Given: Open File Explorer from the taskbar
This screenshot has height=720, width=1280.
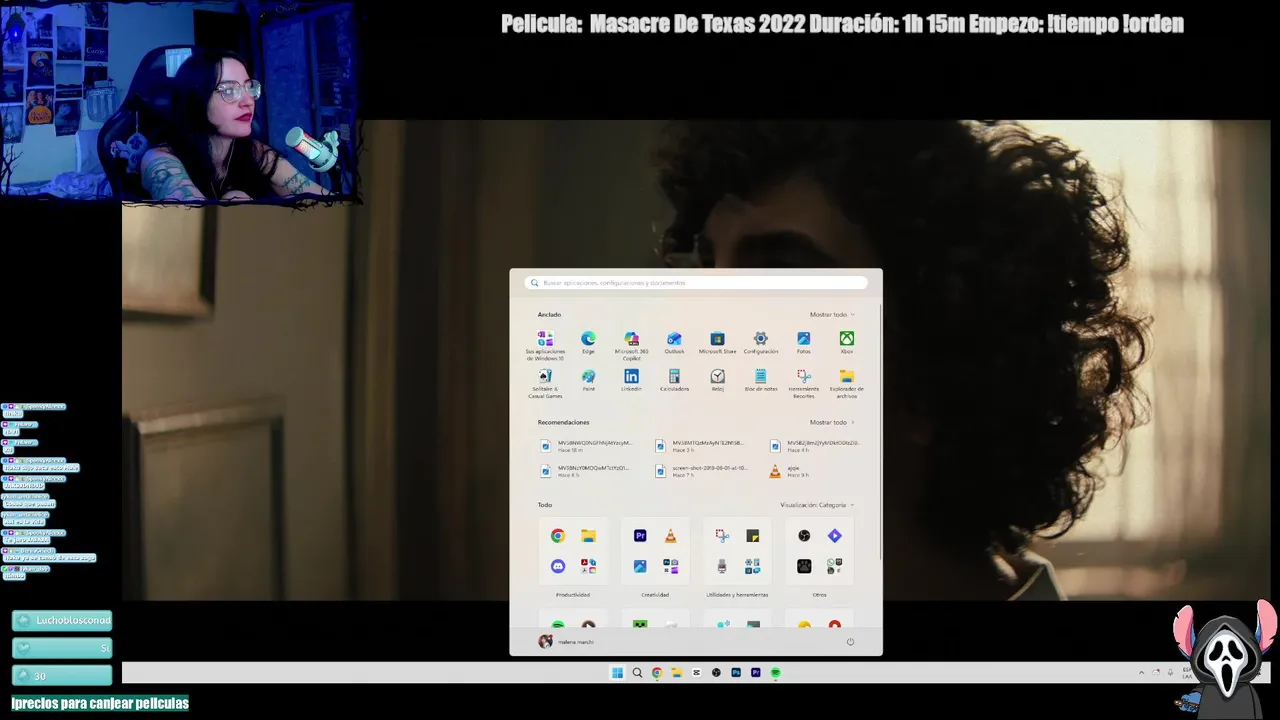Looking at the screenshot, I should 677,673.
